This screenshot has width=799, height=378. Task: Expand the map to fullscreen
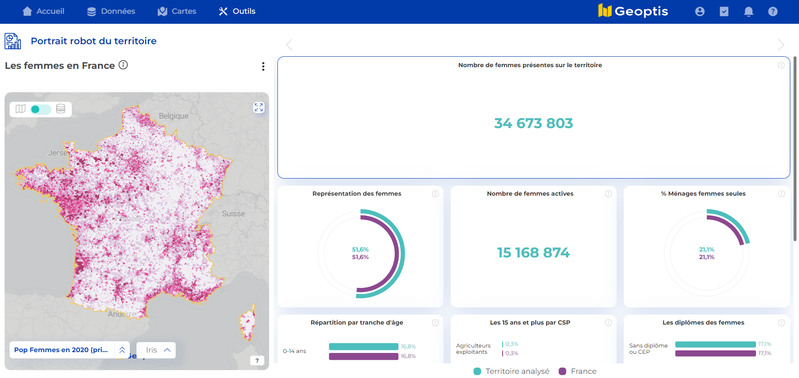258,107
